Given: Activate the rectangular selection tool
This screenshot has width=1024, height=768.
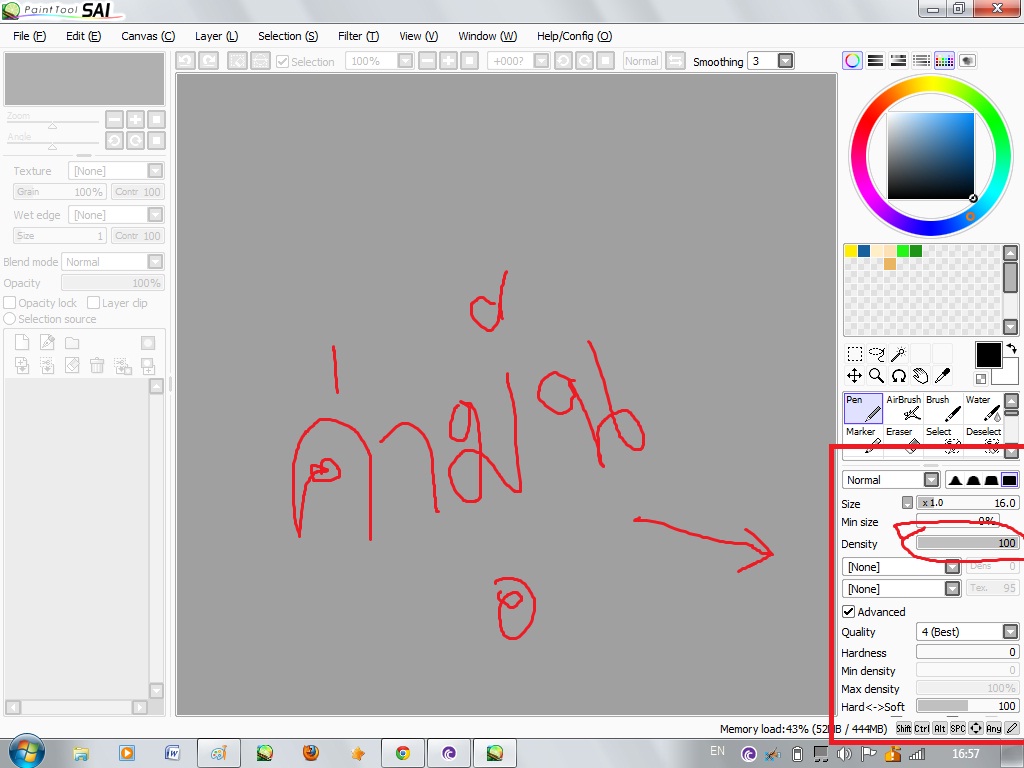Looking at the screenshot, I should pyautogui.click(x=854, y=354).
